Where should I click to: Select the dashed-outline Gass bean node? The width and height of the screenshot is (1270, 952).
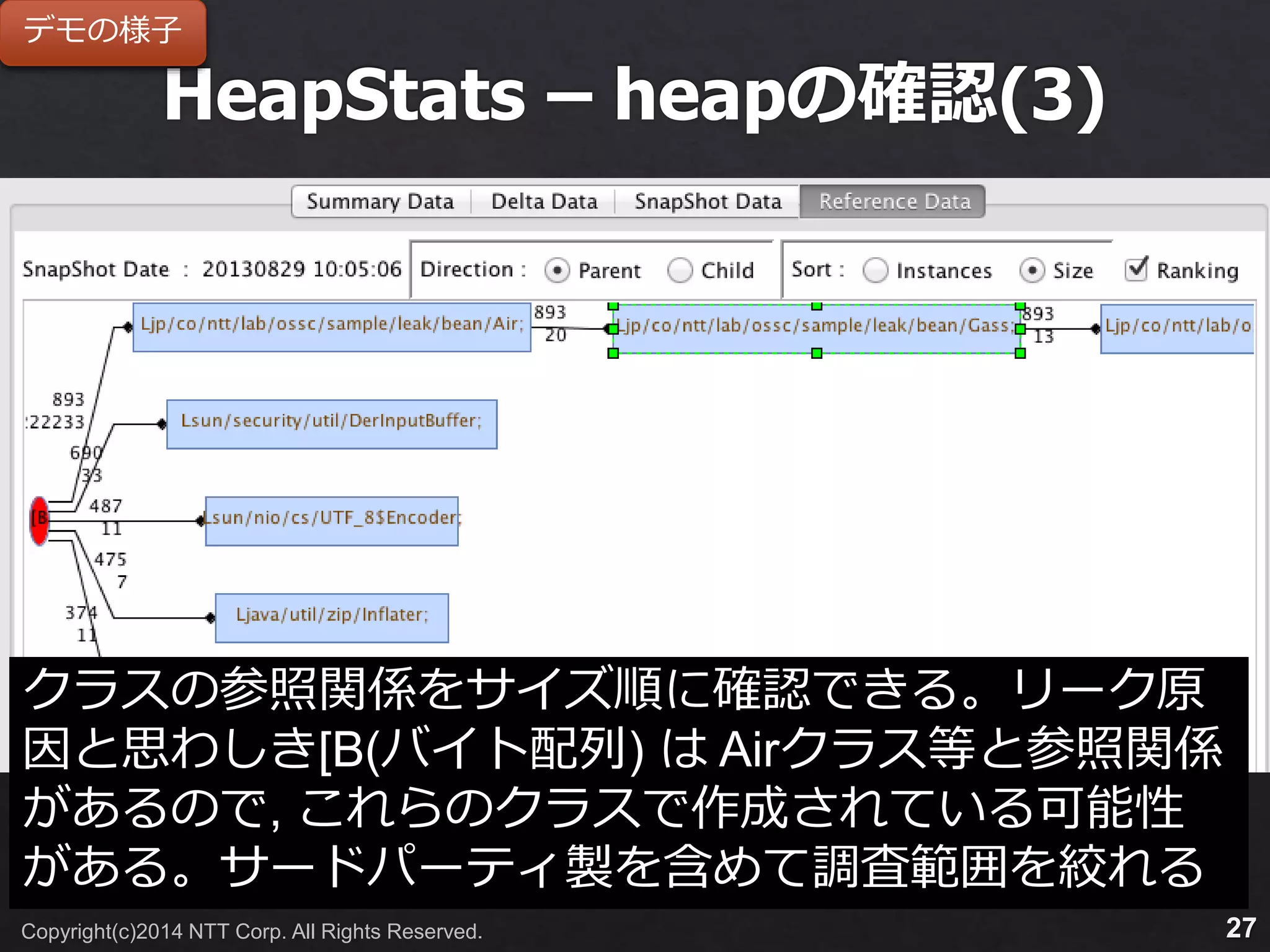point(816,329)
